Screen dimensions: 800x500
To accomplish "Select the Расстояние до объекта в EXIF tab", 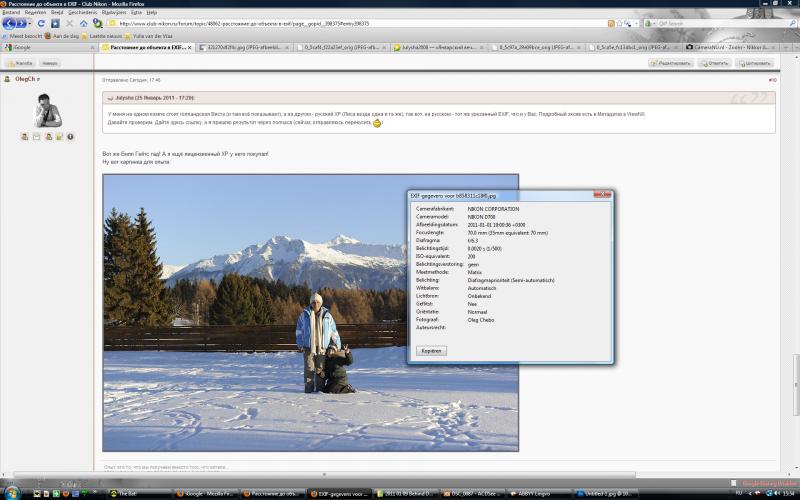I will tap(146, 47).
